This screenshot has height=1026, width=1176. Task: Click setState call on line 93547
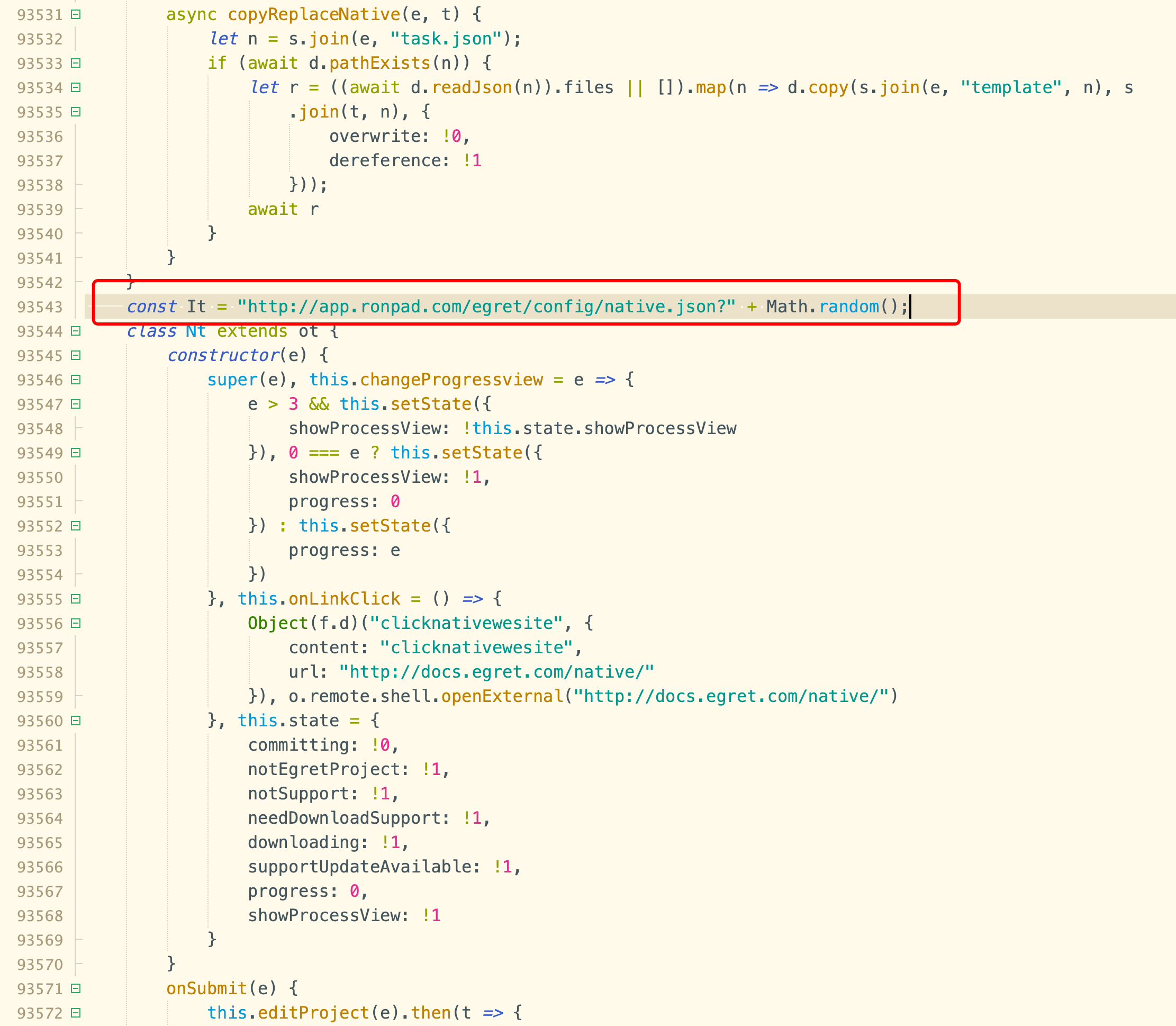point(431,404)
